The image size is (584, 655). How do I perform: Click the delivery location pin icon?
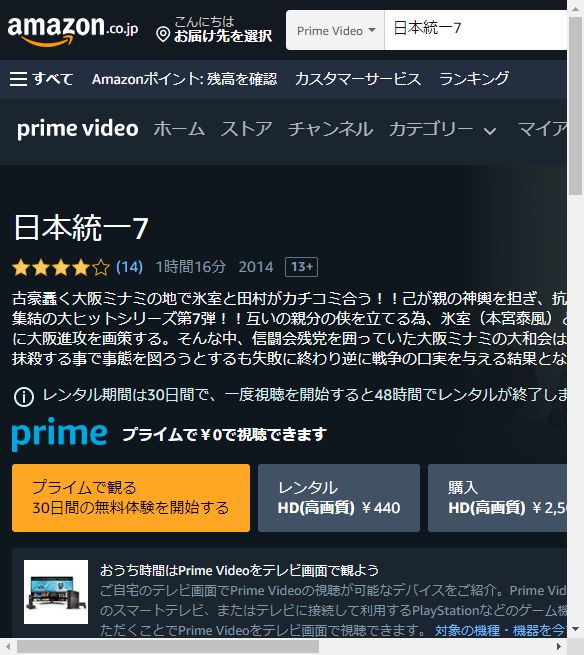click(163, 35)
